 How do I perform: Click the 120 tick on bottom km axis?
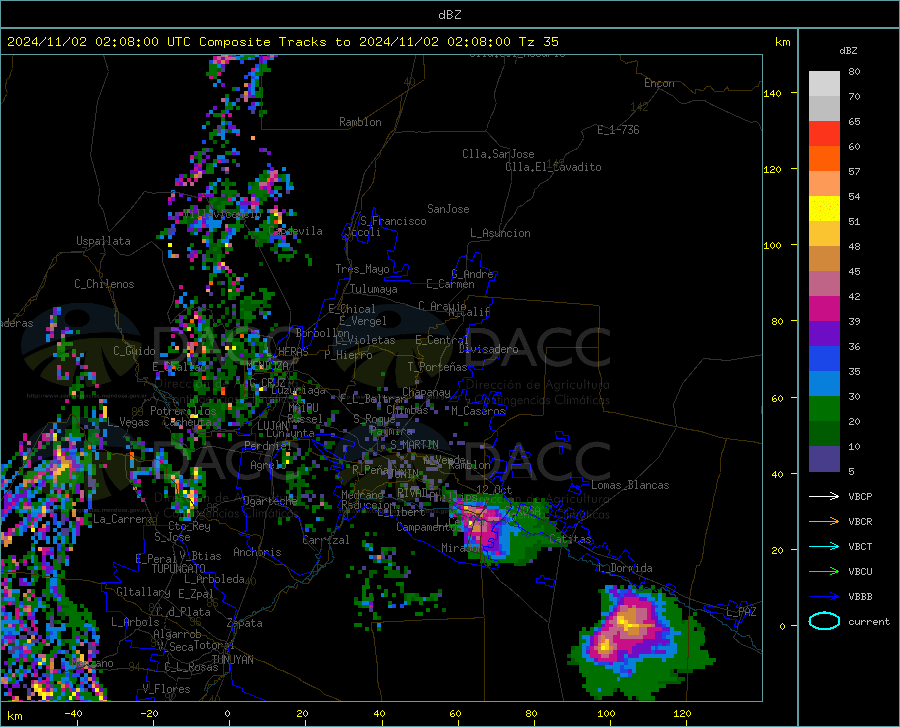coord(682,713)
